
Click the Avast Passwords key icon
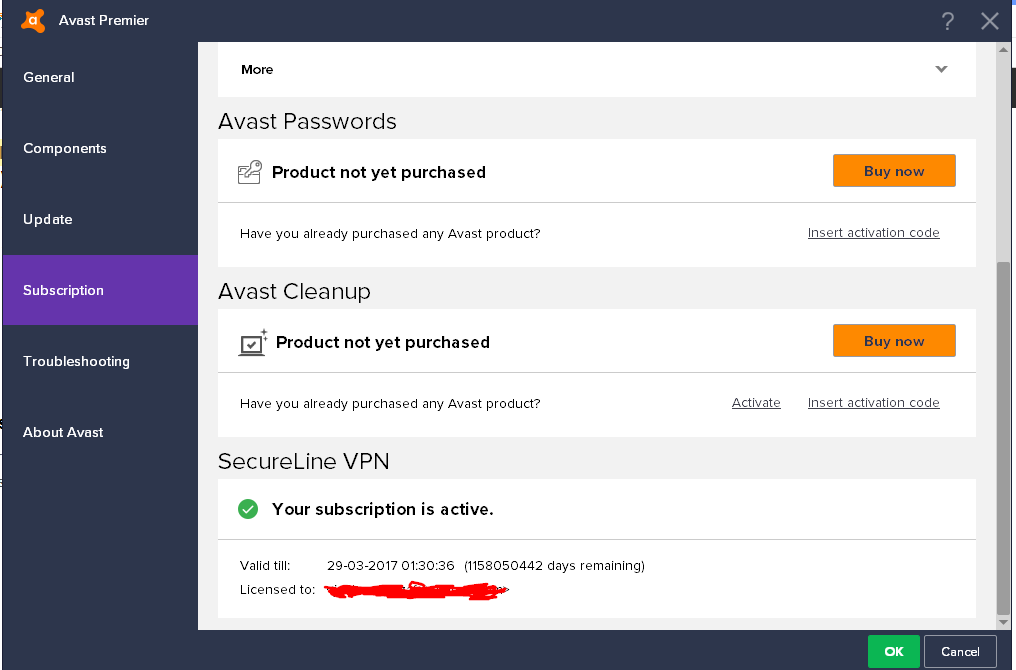[x=249, y=172]
